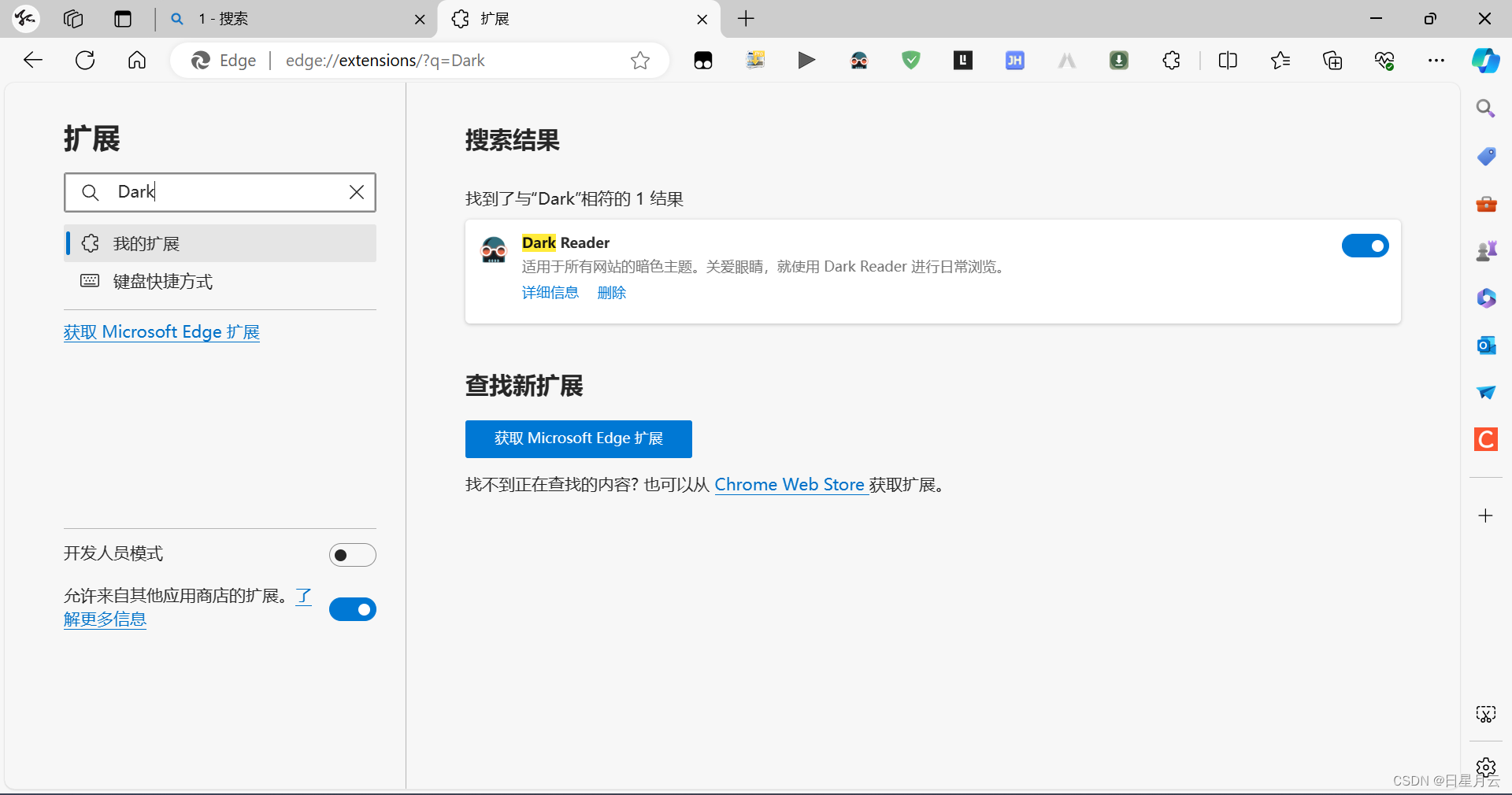Viewport: 1512px width, 795px height.
Task: Close the 扩展 tab
Action: pos(702,20)
